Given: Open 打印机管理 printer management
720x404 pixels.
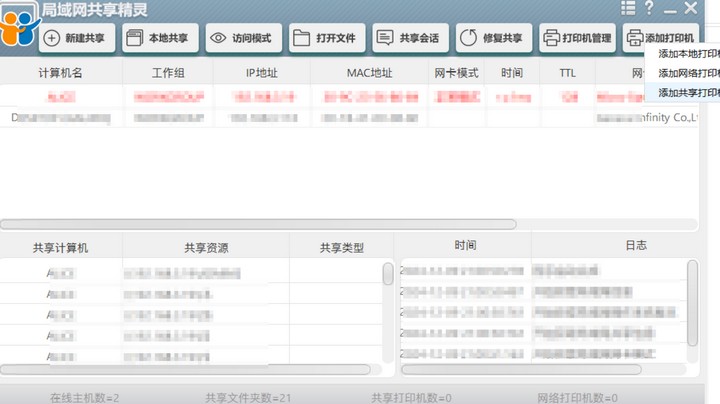Looking at the screenshot, I should point(577,38).
